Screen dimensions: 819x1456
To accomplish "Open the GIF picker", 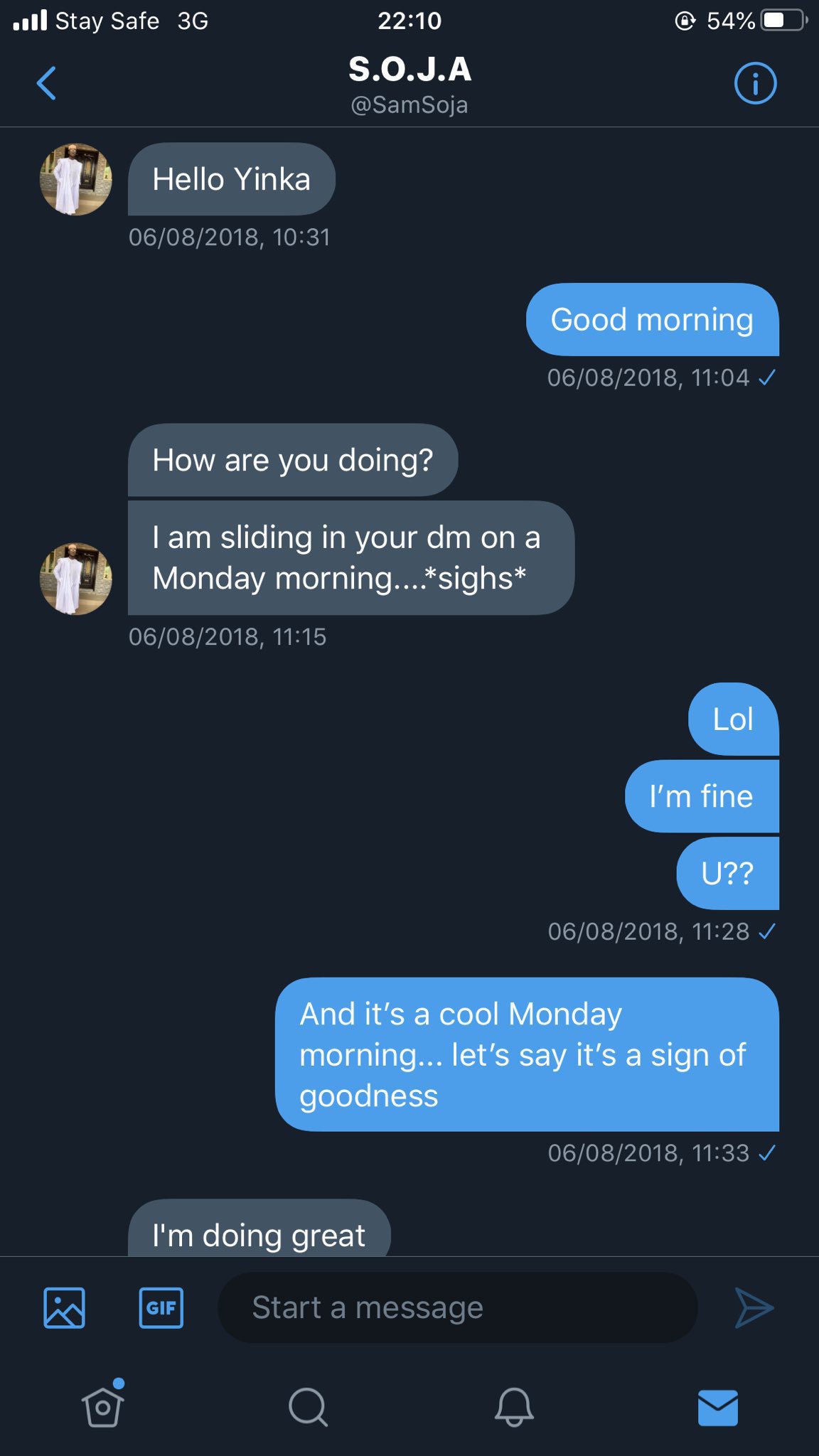I will point(161,1307).
